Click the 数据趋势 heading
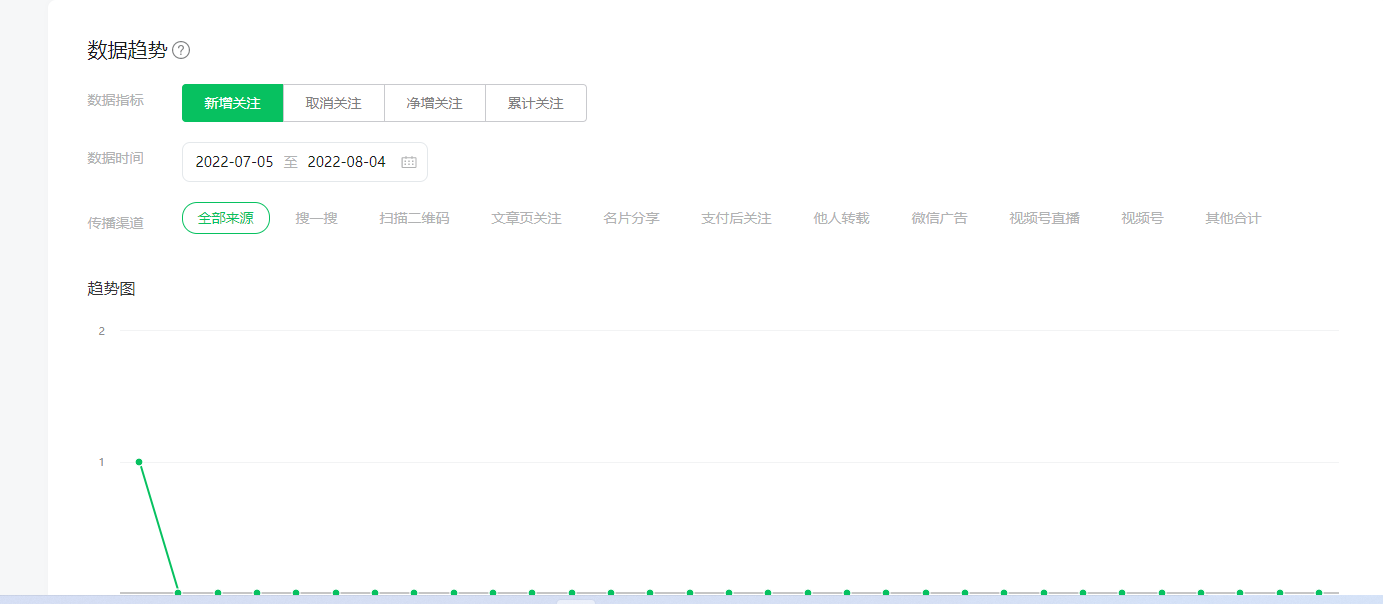Screen dimensions: 1383x604 pos(127,50)
